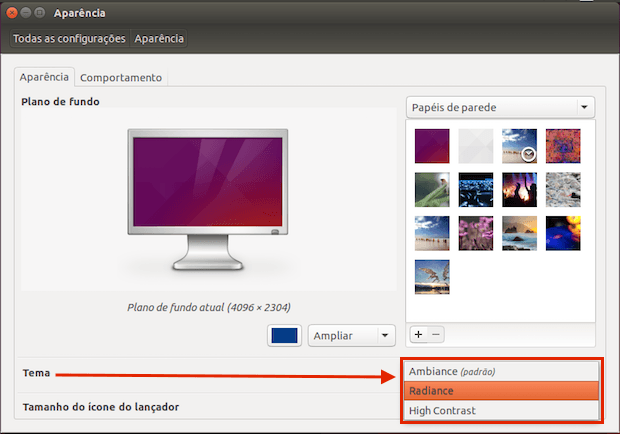Select the blue sky beach posts wallpaper

coord(432,233)
